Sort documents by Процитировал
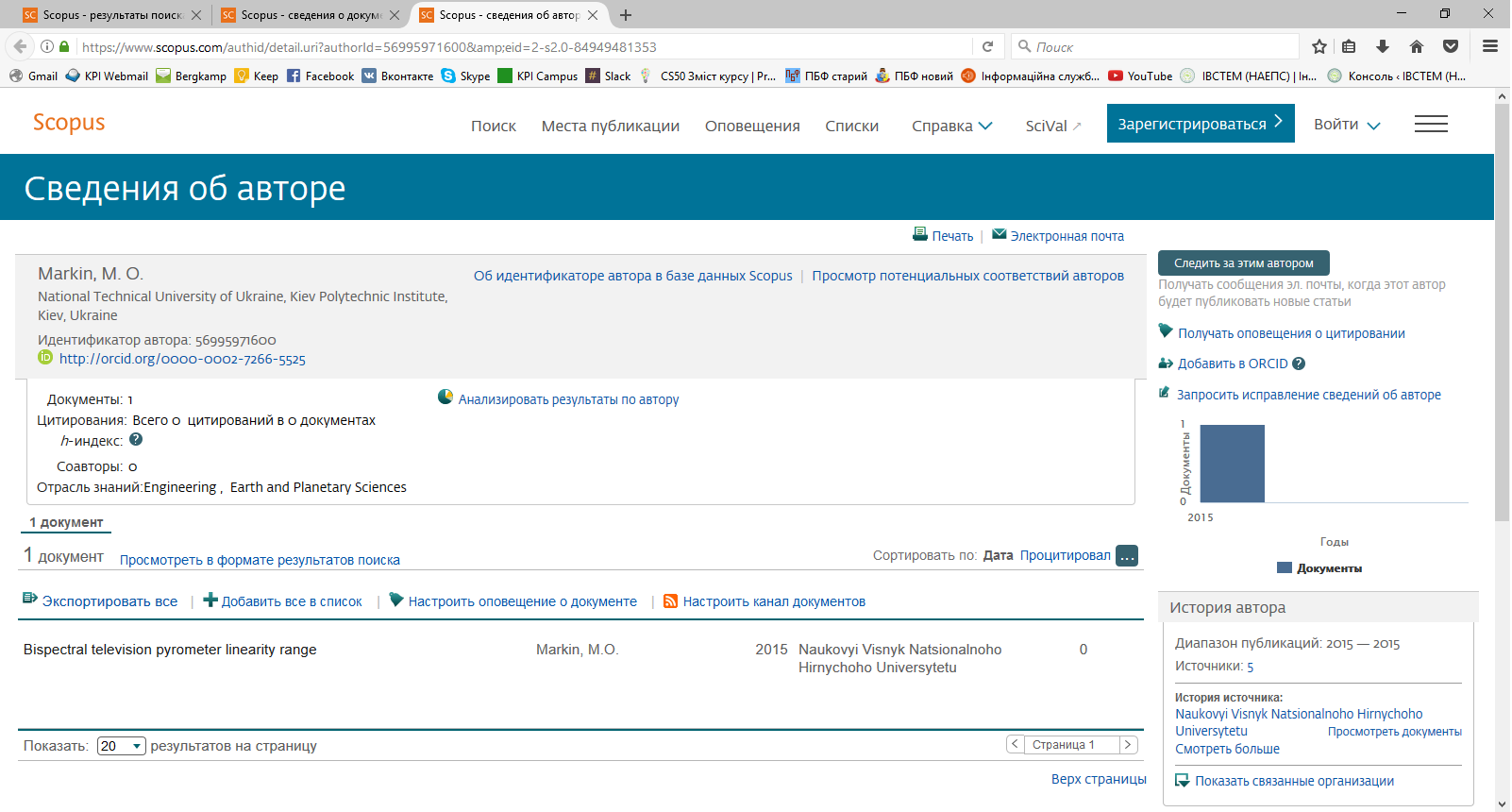 pos(1065,555)
